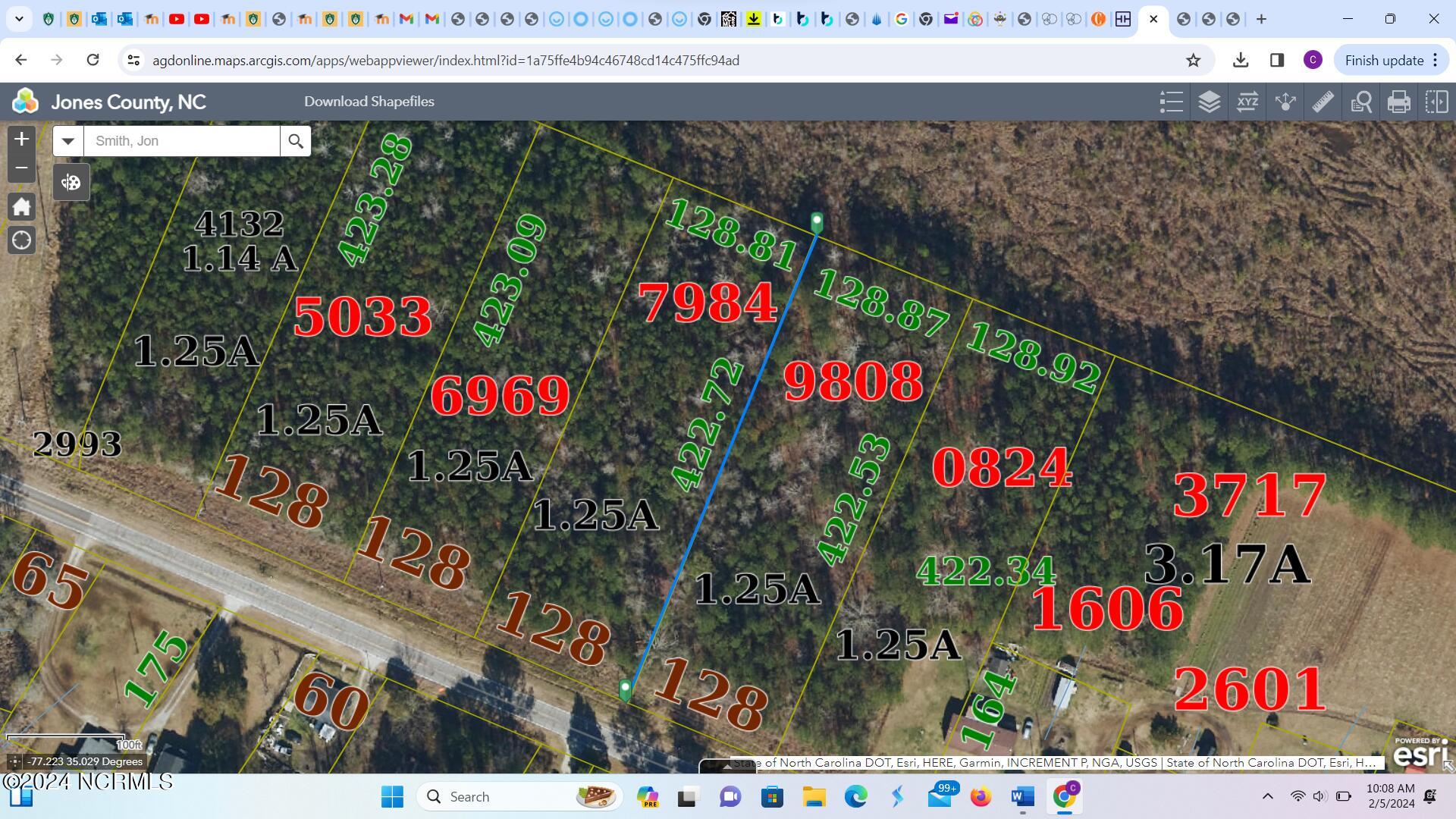Open the Mail app with 99+ badge
This screenshot has height=819, width=1456.
[x=940, y=796]
